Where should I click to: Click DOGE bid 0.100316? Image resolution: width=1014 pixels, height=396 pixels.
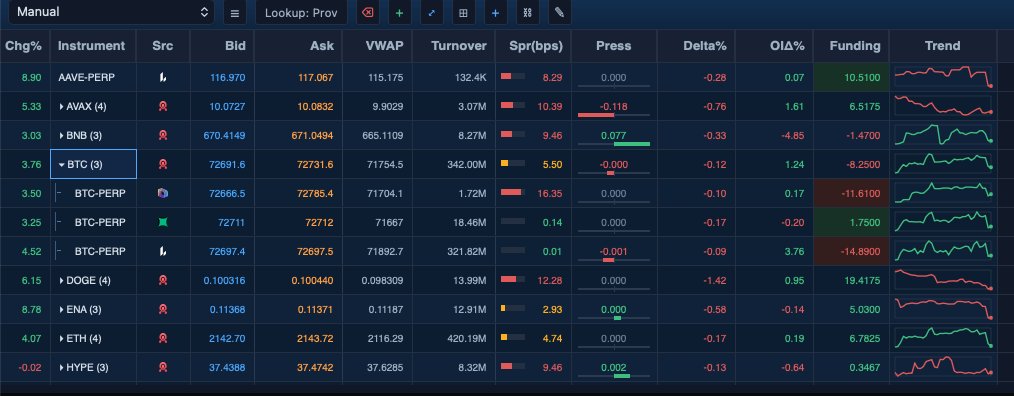click(224, 281)
